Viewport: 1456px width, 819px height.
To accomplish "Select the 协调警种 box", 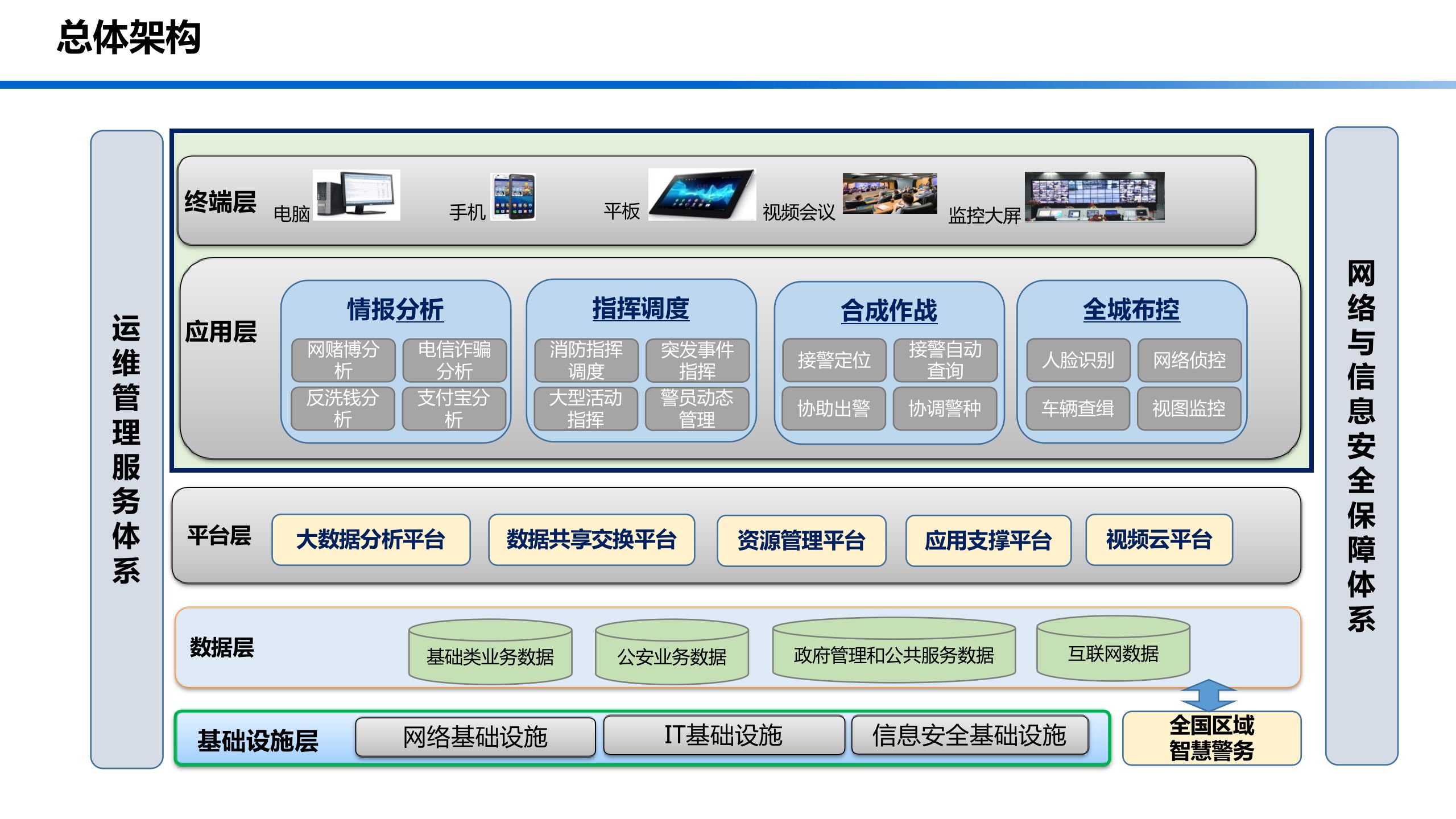I will click(x=945, y=408).
